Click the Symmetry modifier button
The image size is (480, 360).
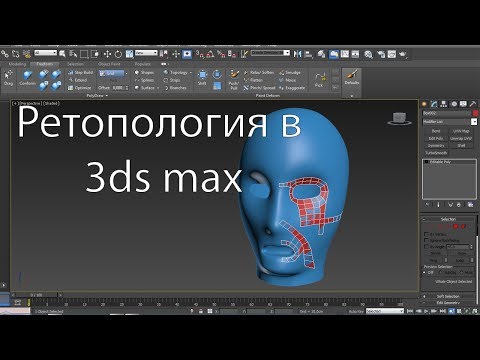pos(436,146)
